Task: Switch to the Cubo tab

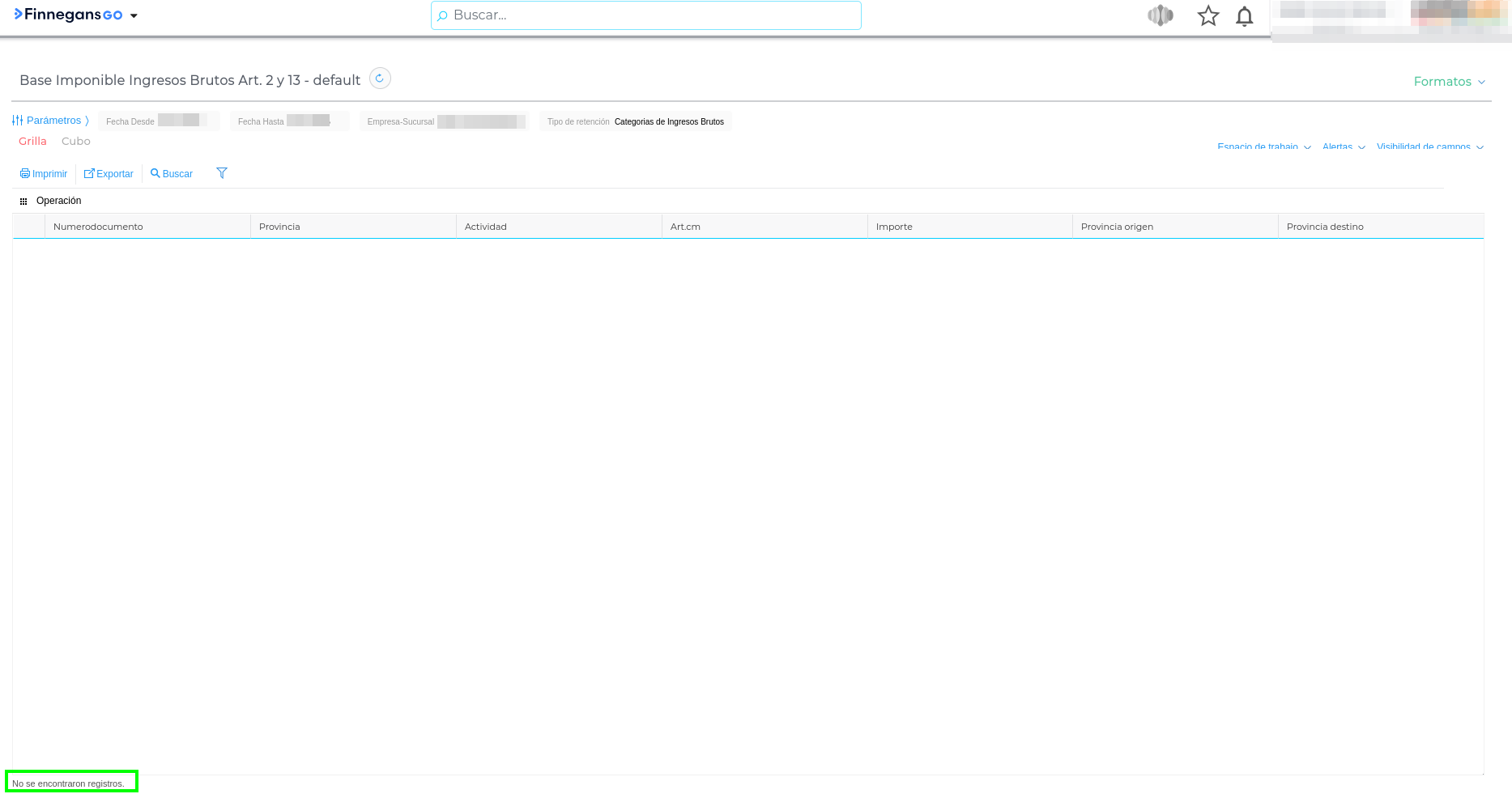Action: pyautogui.click(x=76, y=142)
